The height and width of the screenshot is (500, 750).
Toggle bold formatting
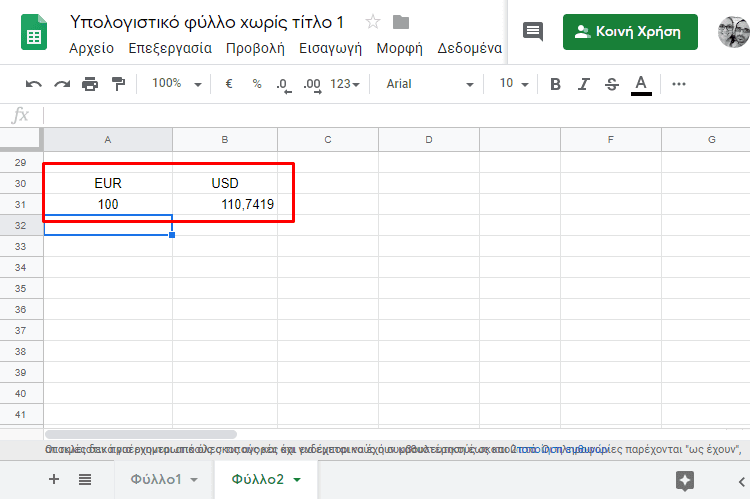point(555,84)
